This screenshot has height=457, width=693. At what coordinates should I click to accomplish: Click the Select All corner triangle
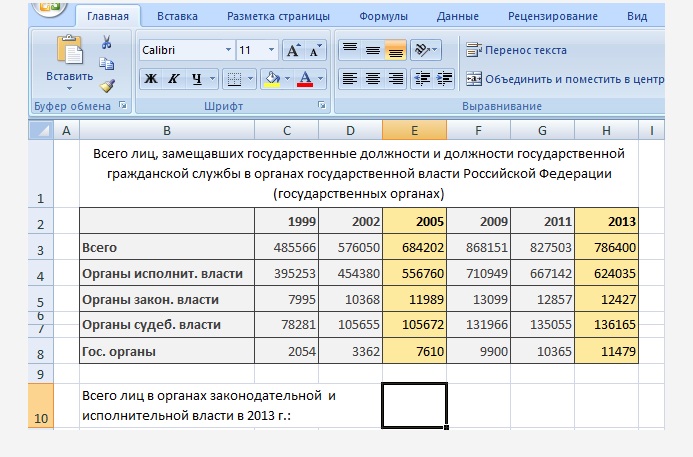click(41, 130)
